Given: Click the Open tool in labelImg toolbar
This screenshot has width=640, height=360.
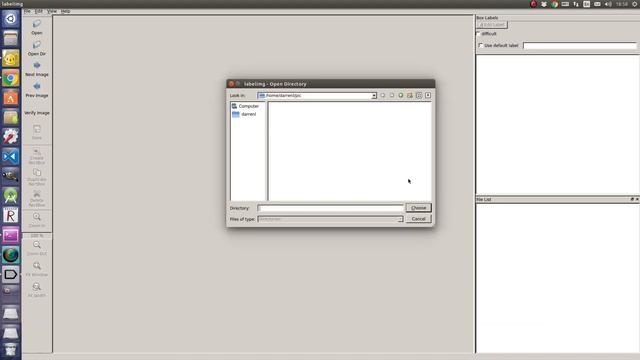Looking at the screenshot, I should [x=37, y=27].
